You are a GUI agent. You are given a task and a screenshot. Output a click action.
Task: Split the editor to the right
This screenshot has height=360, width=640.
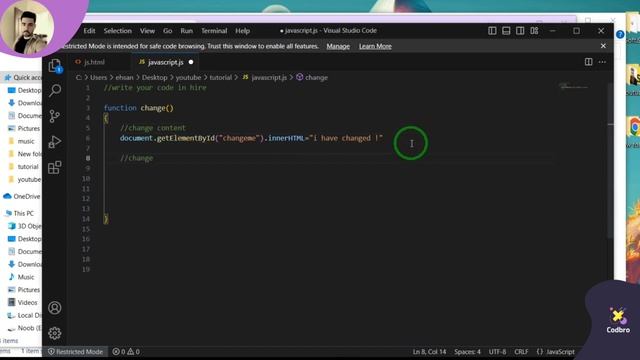589,62
